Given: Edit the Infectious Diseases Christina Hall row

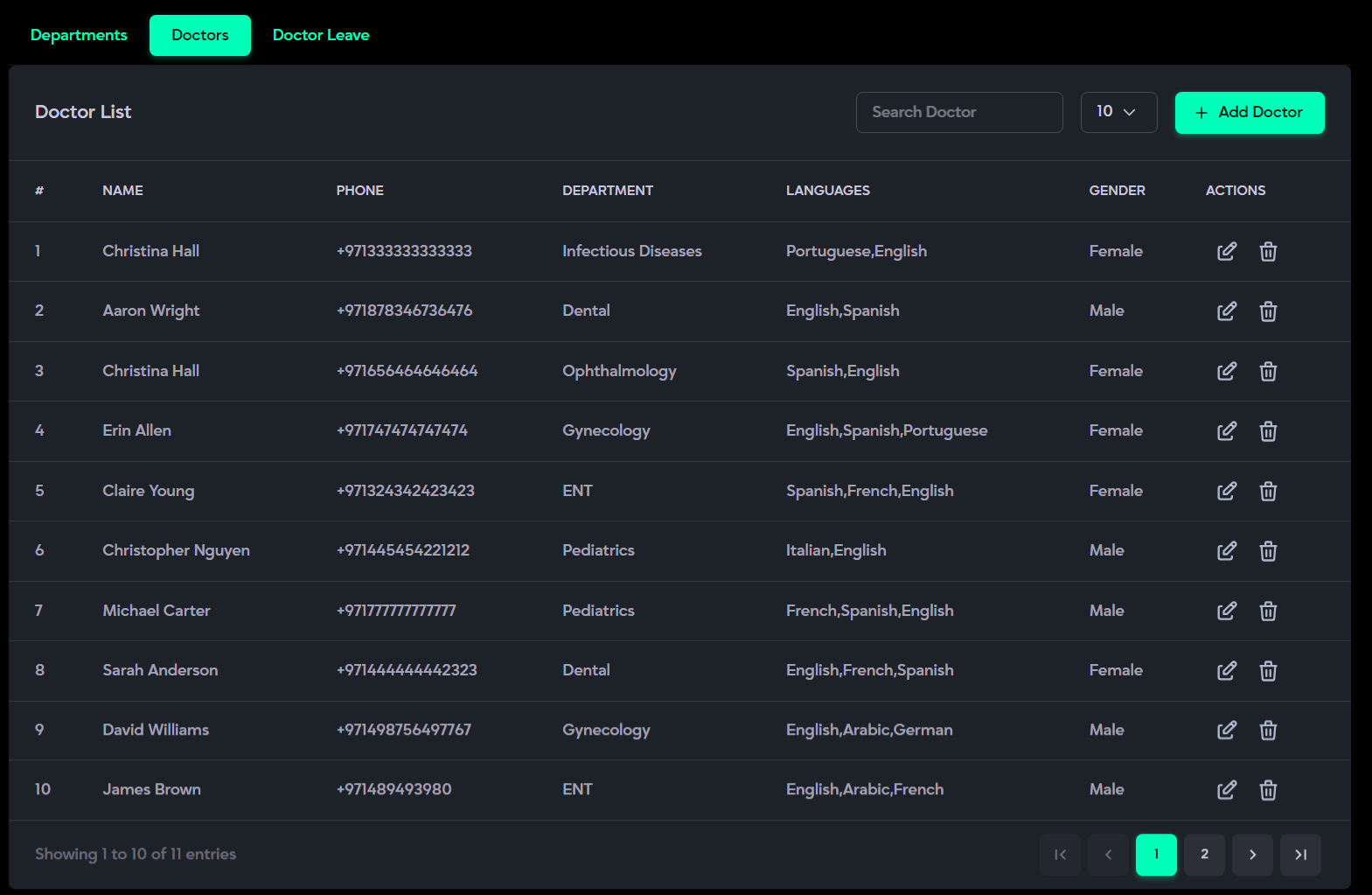Looking at the screenshot, I should [x=1226, y=252].
